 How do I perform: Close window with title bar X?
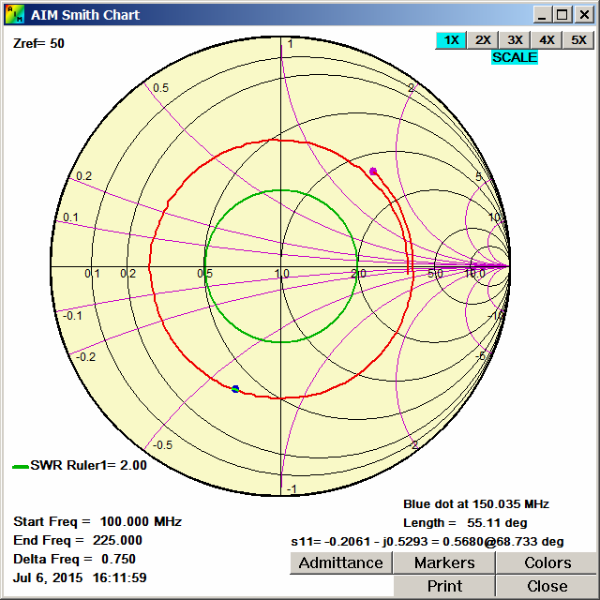[584, 15]
